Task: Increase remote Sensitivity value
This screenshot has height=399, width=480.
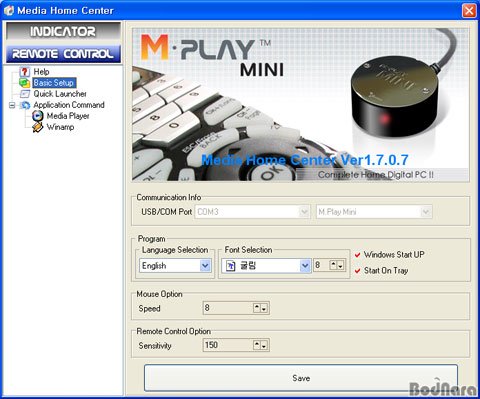Action: point(257,345)
